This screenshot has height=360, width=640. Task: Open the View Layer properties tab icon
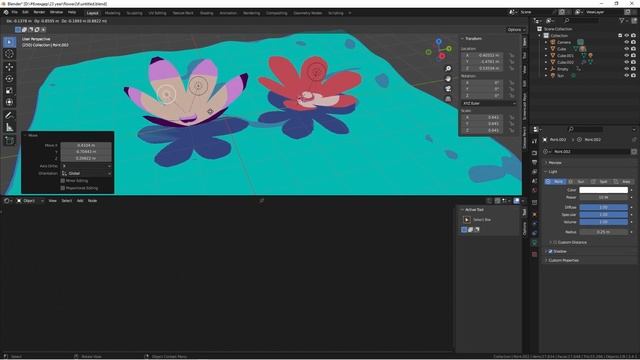(x=534, y=172)
